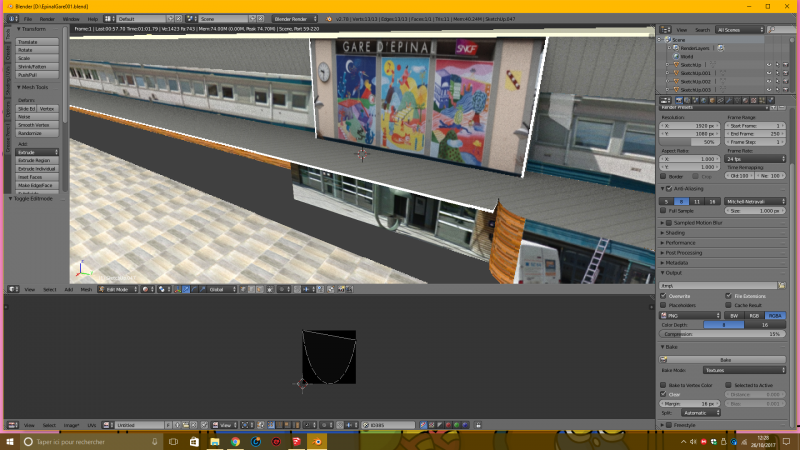Open the Help menu
Image resolution: width=800 pixels, height=450 pixels.
point(92,19)
